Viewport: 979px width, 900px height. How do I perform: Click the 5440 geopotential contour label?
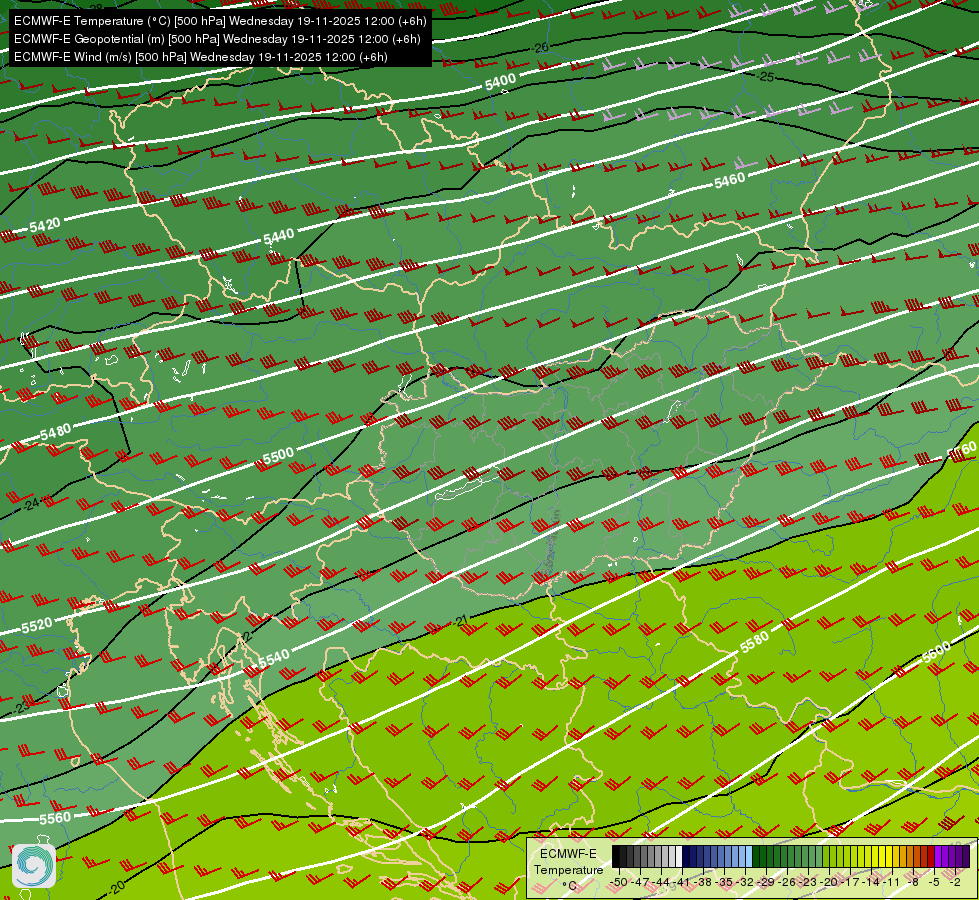point(278,237)
